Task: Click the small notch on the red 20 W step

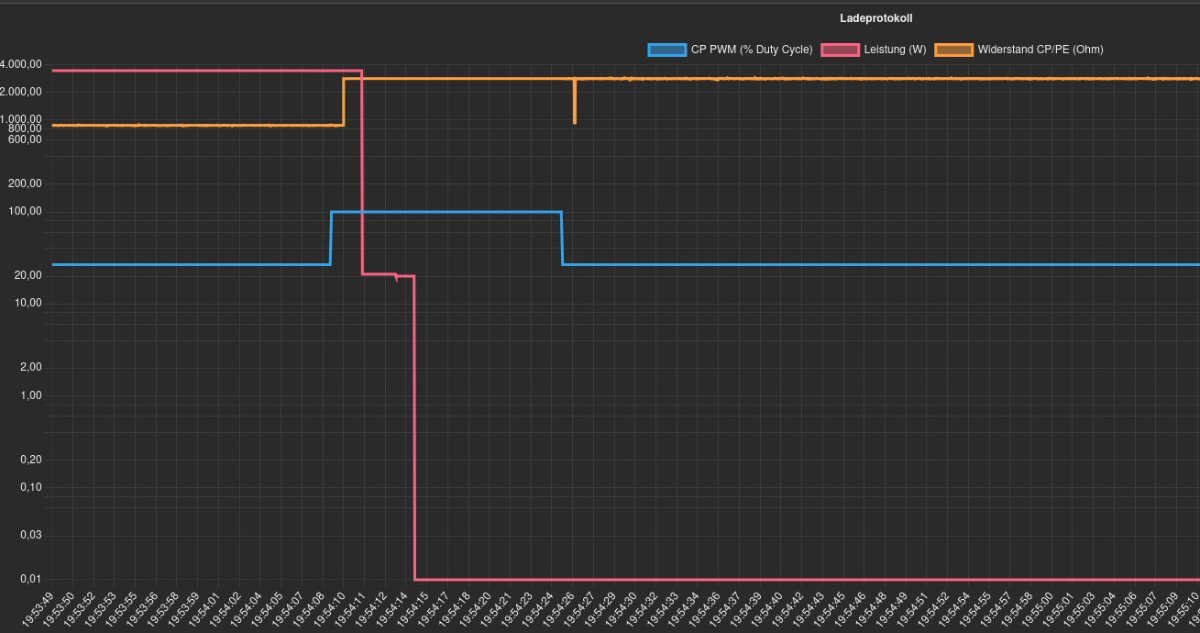Action: click(x=397, y=278)
